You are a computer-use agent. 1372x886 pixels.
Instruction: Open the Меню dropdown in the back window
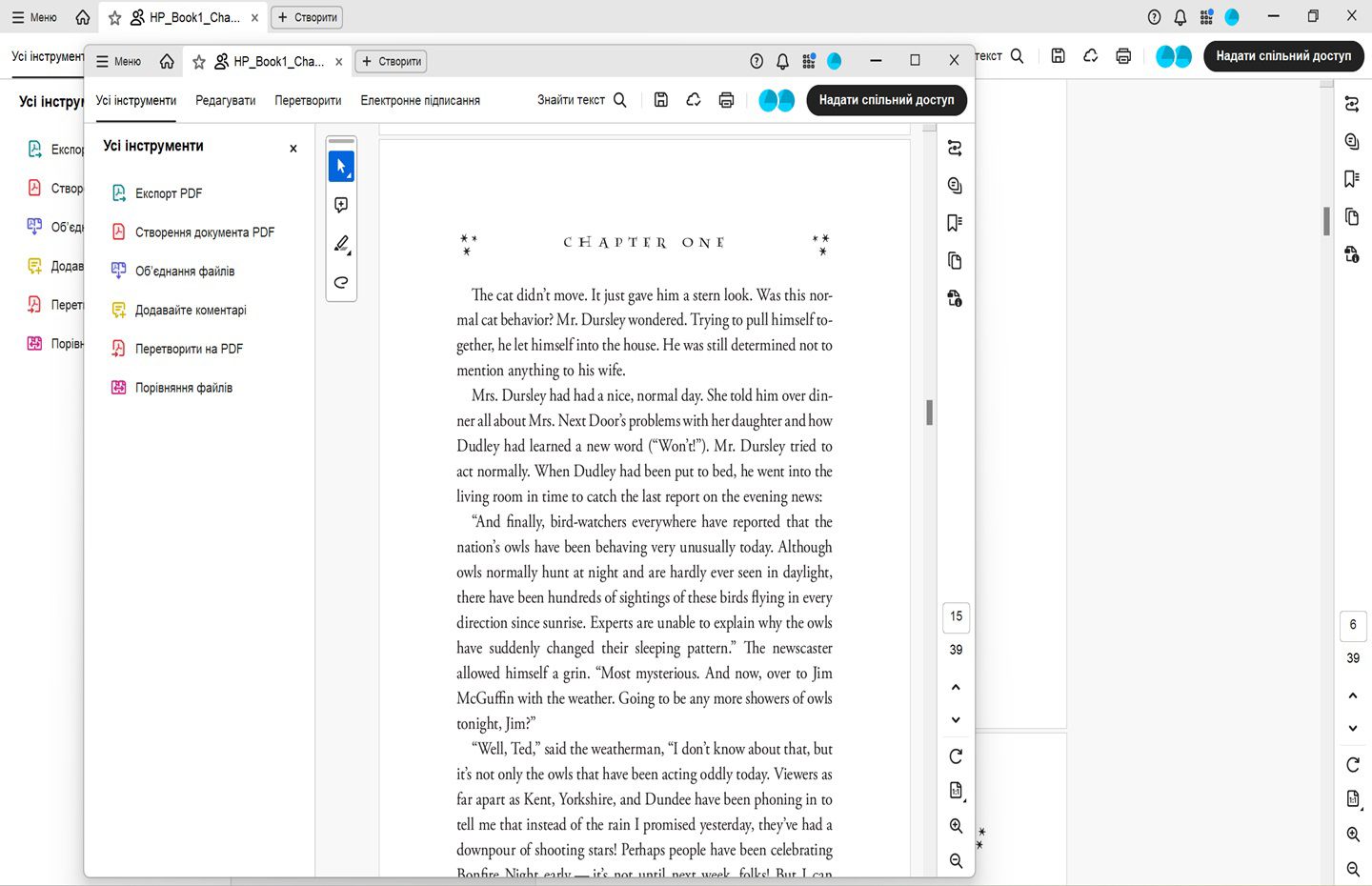(x=34, y=17)
